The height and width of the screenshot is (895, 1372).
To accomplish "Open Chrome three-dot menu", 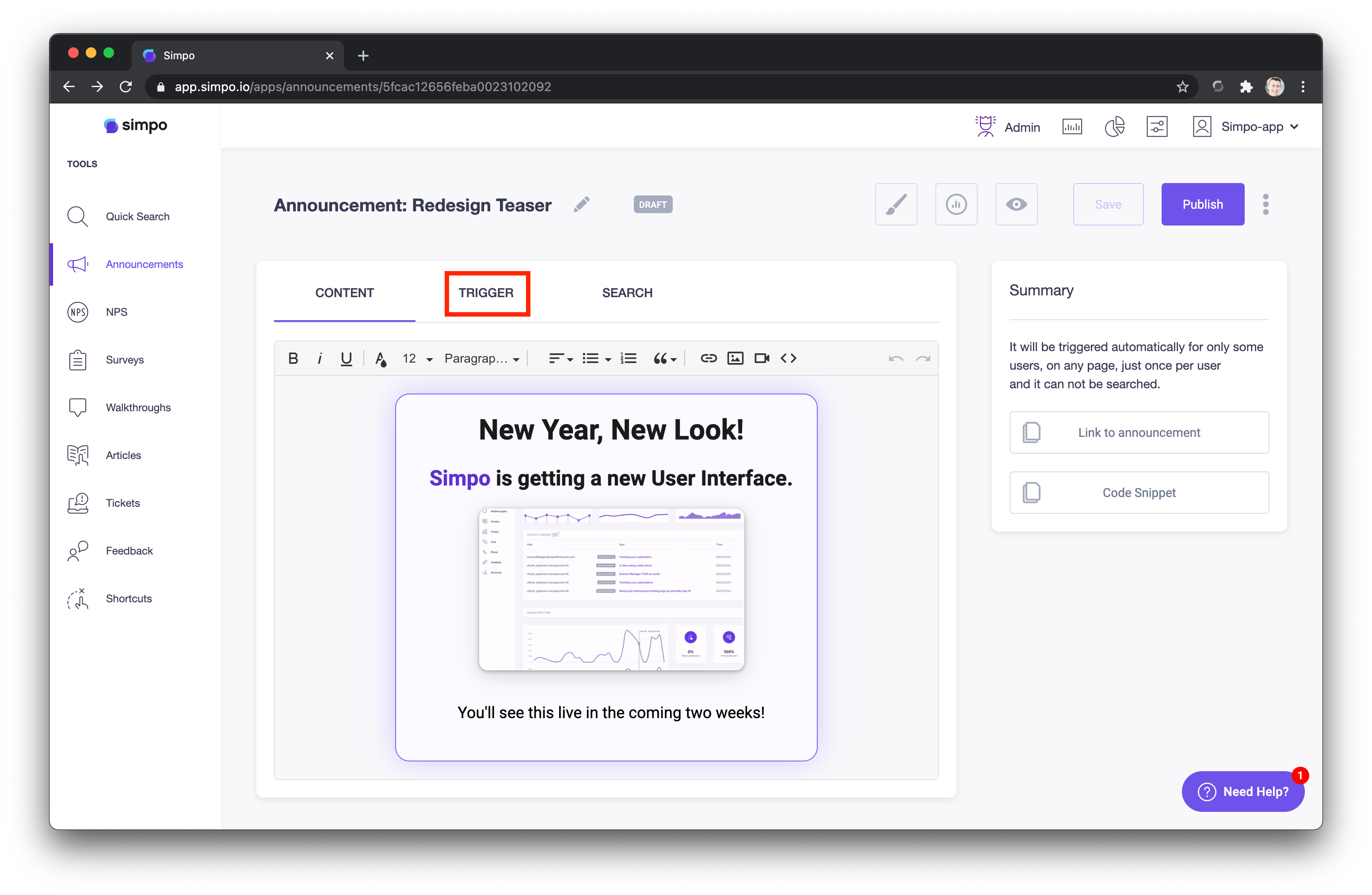I will click(1303, 87).
